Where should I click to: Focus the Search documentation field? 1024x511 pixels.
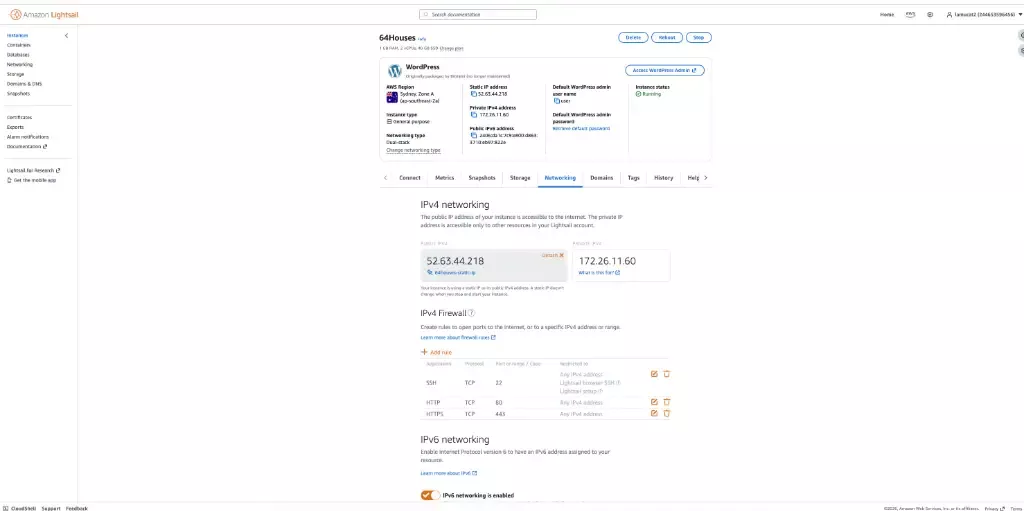478,14
